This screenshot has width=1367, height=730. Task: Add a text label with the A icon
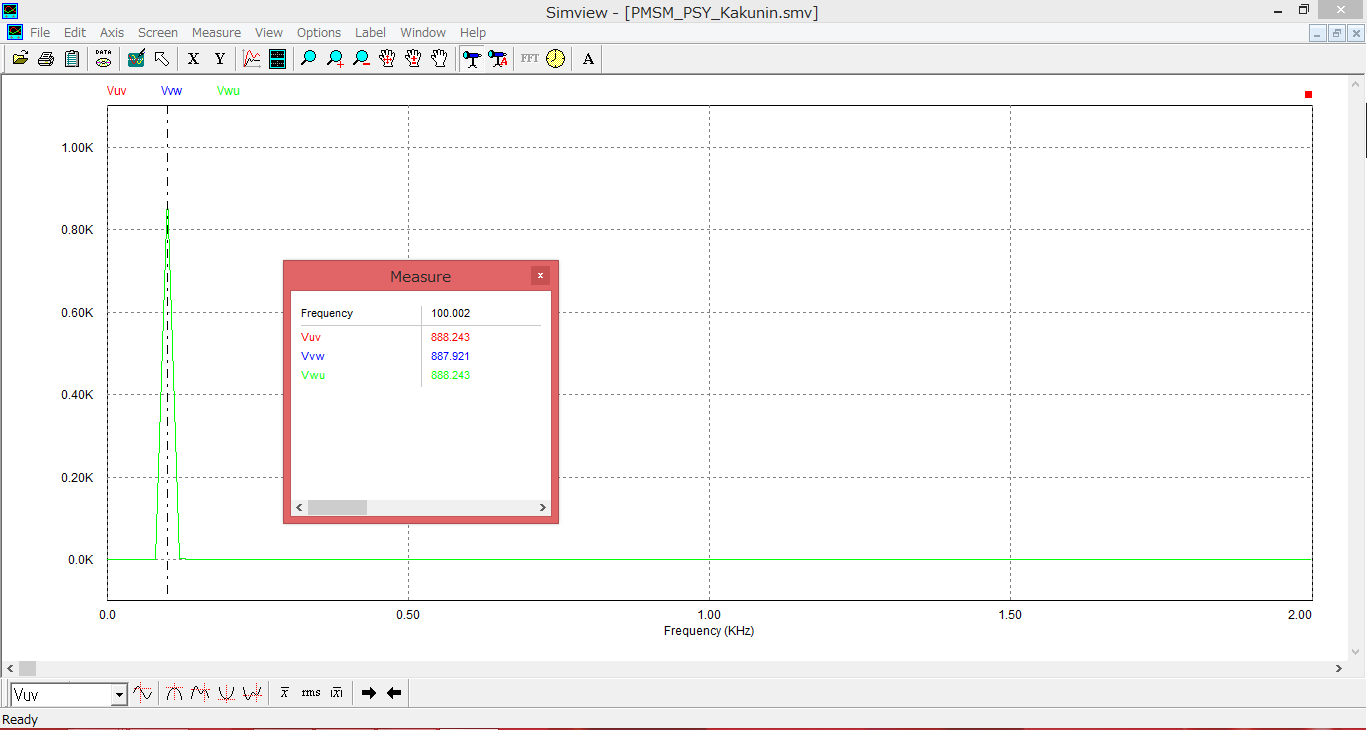[x=588, y=59]
